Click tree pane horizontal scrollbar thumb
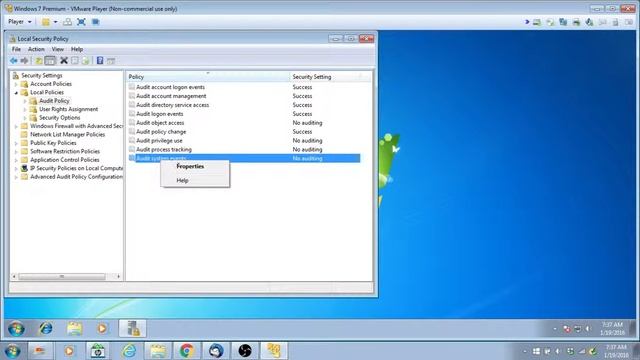640x360 pixels. pyautogui.click(x=62, y=277)
